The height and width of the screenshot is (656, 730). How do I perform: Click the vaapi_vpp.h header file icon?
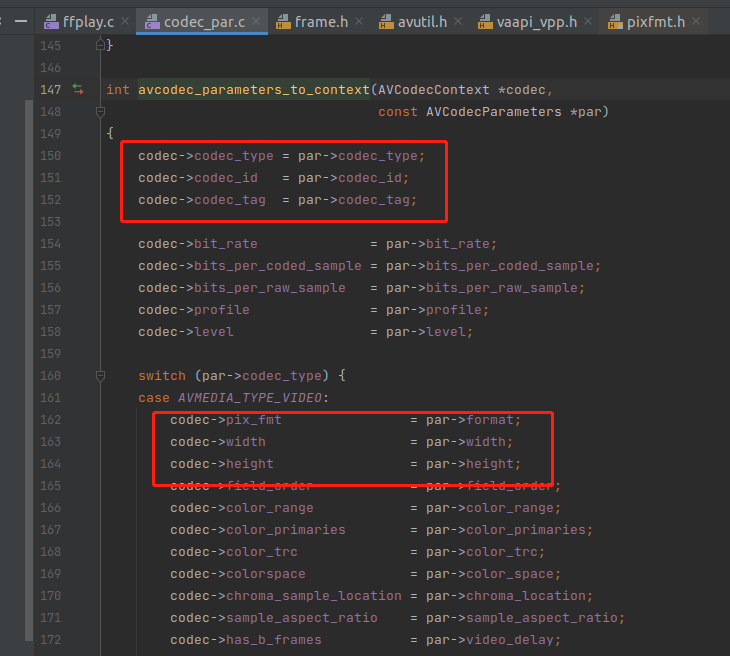(x=485, y=21)
